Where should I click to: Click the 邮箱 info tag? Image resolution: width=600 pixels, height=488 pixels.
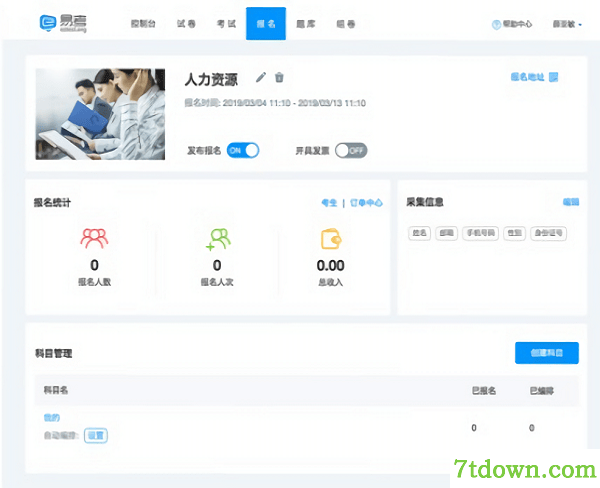point(447,233)
